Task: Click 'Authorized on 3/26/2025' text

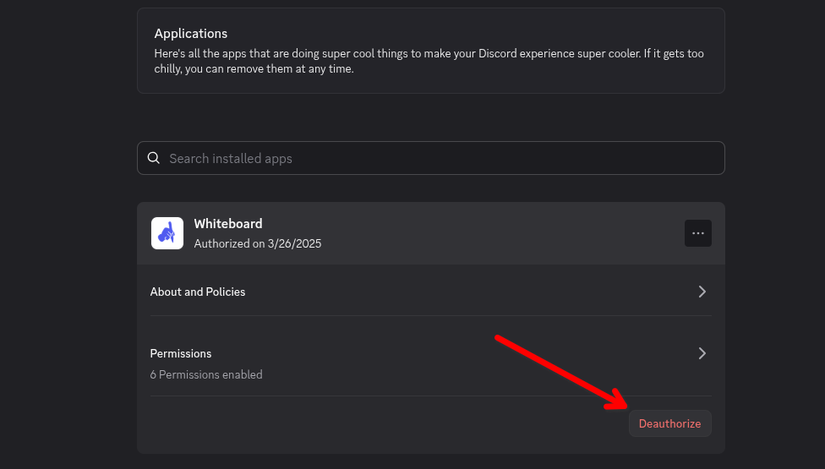Action: pos(257,244)
